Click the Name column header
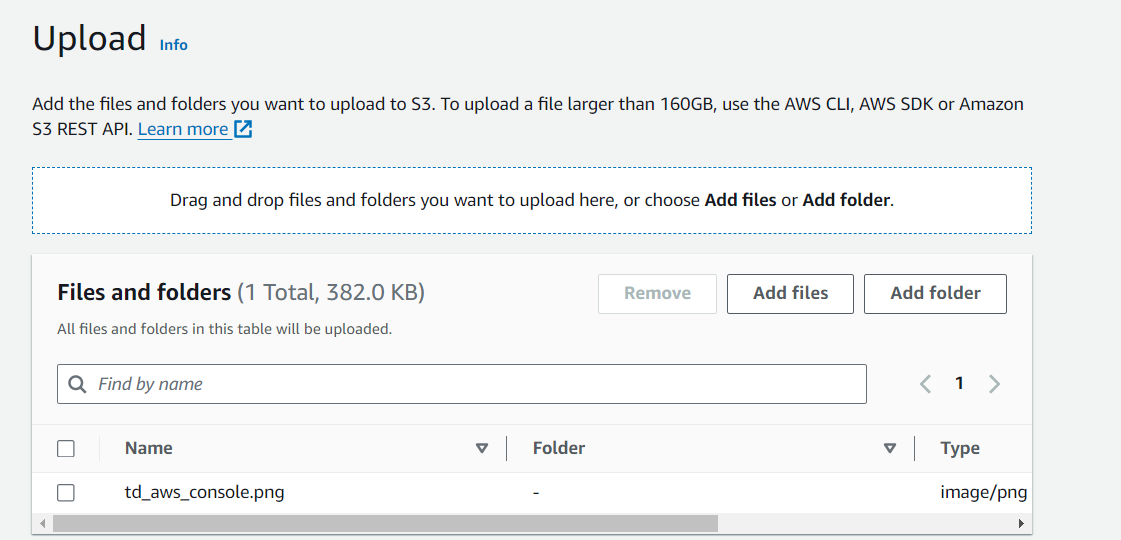This screenshot has height=540, width=1121. 149,448
